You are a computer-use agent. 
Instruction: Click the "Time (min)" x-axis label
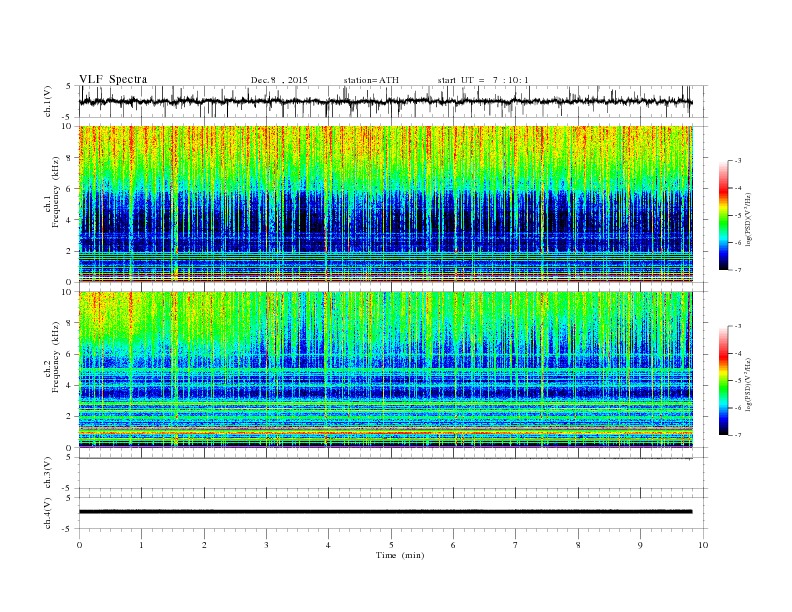click(400, 555)
